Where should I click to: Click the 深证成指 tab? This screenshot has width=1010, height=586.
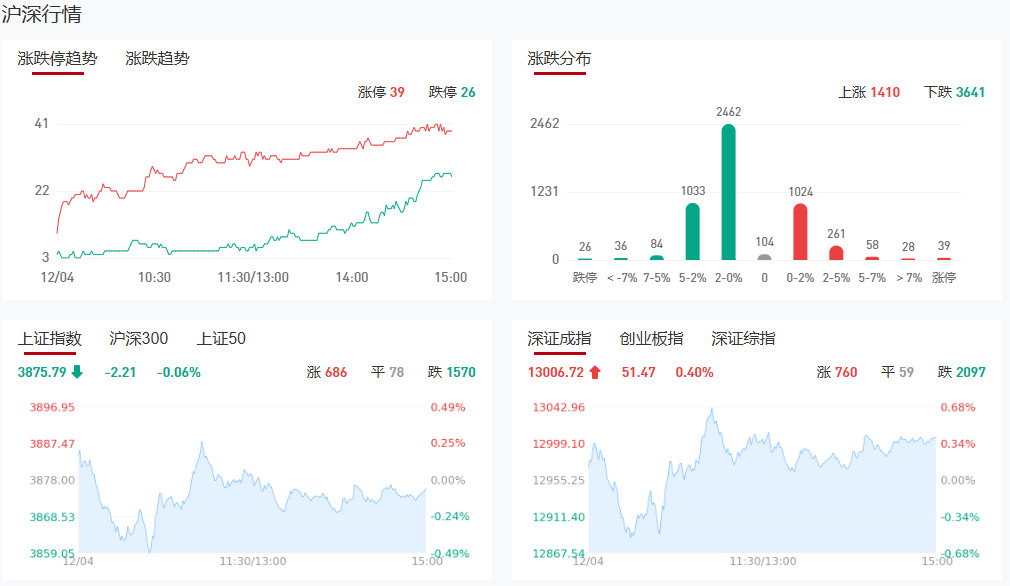(x=559, y=339)
